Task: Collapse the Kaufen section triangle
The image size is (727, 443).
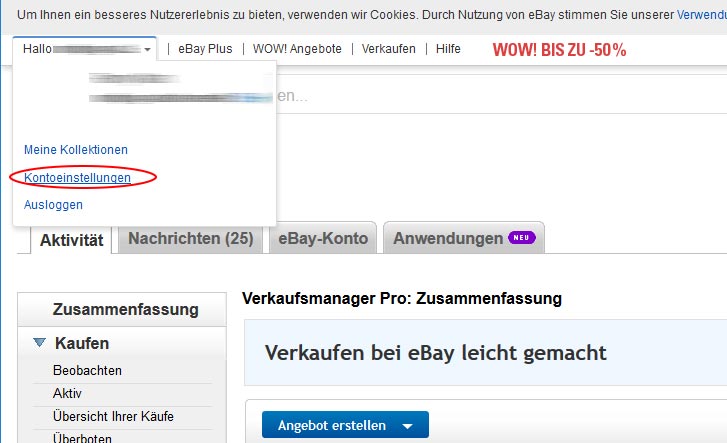Action: click(x=40, y=343)
